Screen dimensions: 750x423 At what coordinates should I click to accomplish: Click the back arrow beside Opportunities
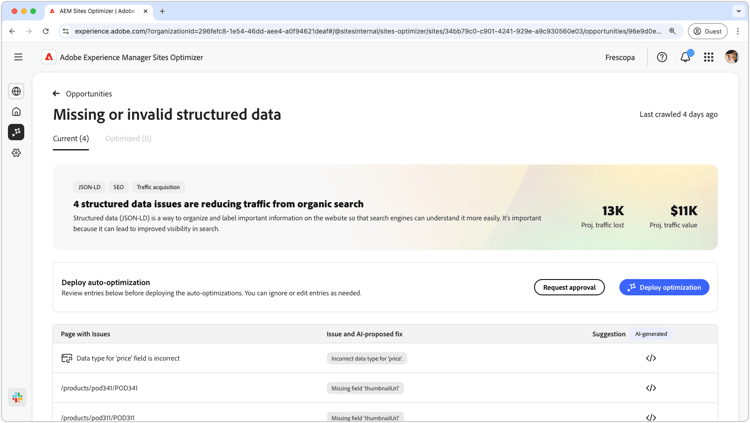(x=56, y=94)
